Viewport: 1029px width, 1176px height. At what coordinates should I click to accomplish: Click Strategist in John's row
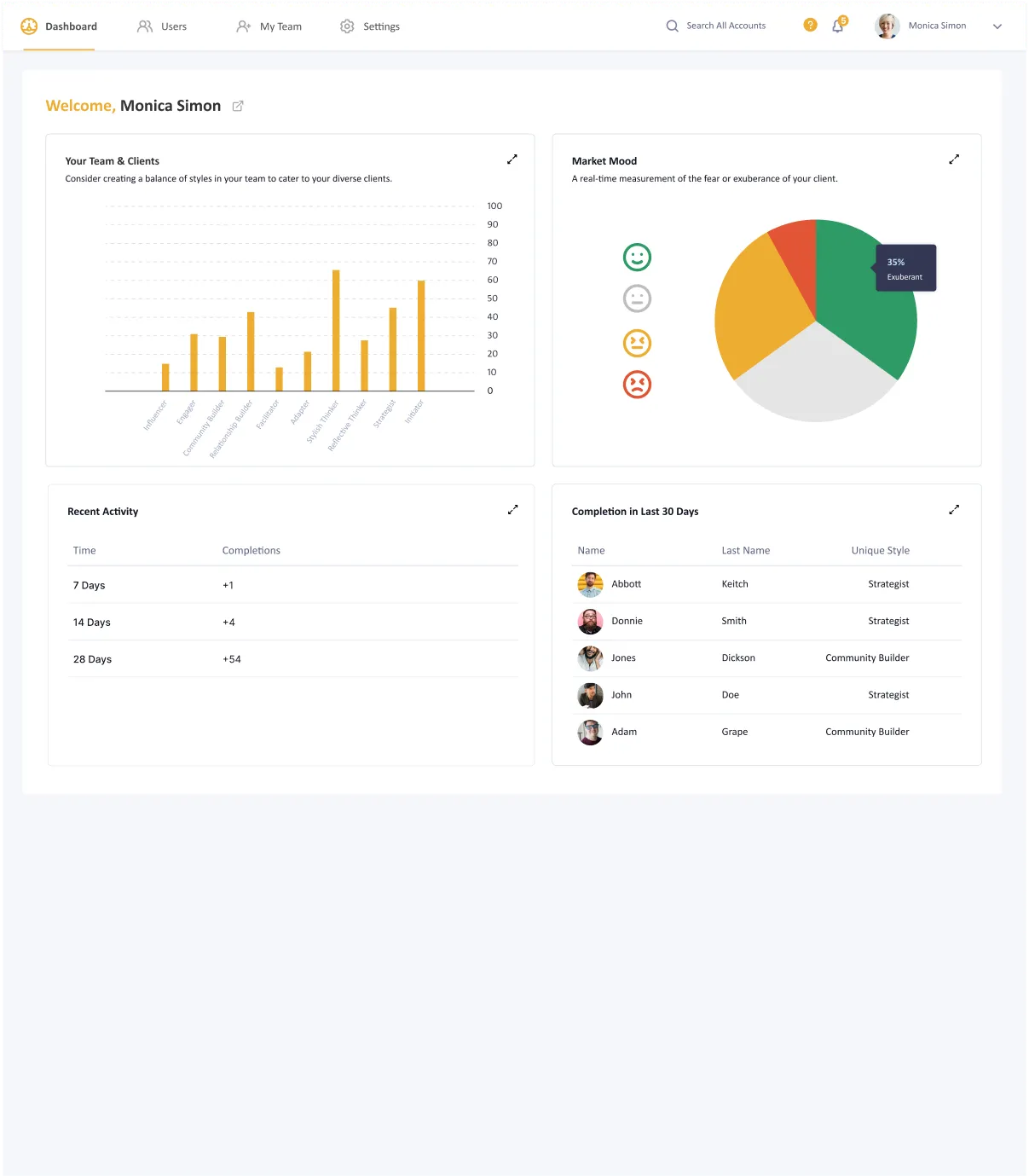pos(888,695)
